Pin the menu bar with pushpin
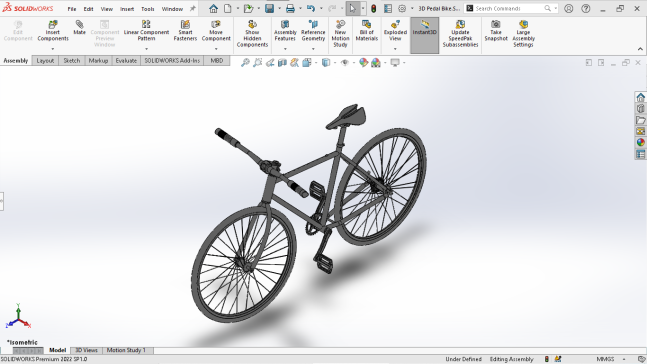647x364 pixels. click(192, 8)
